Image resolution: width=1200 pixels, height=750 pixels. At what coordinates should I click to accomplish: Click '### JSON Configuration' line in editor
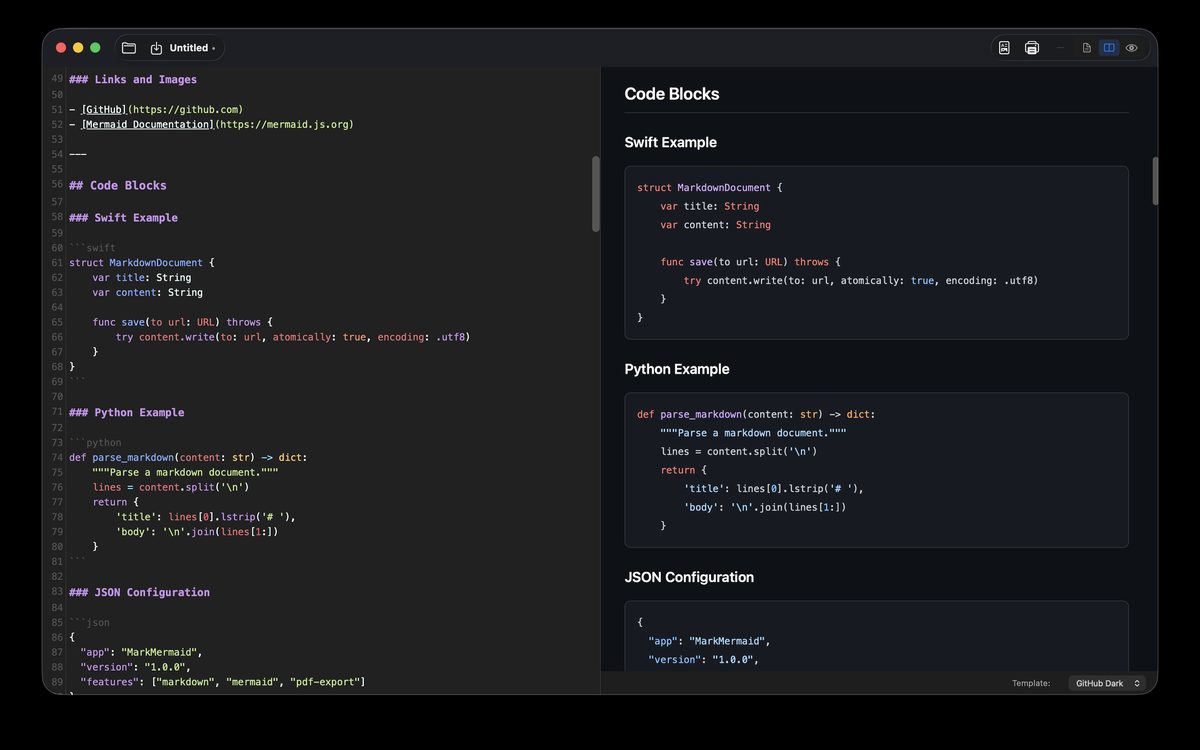click(x=140, y=592)
